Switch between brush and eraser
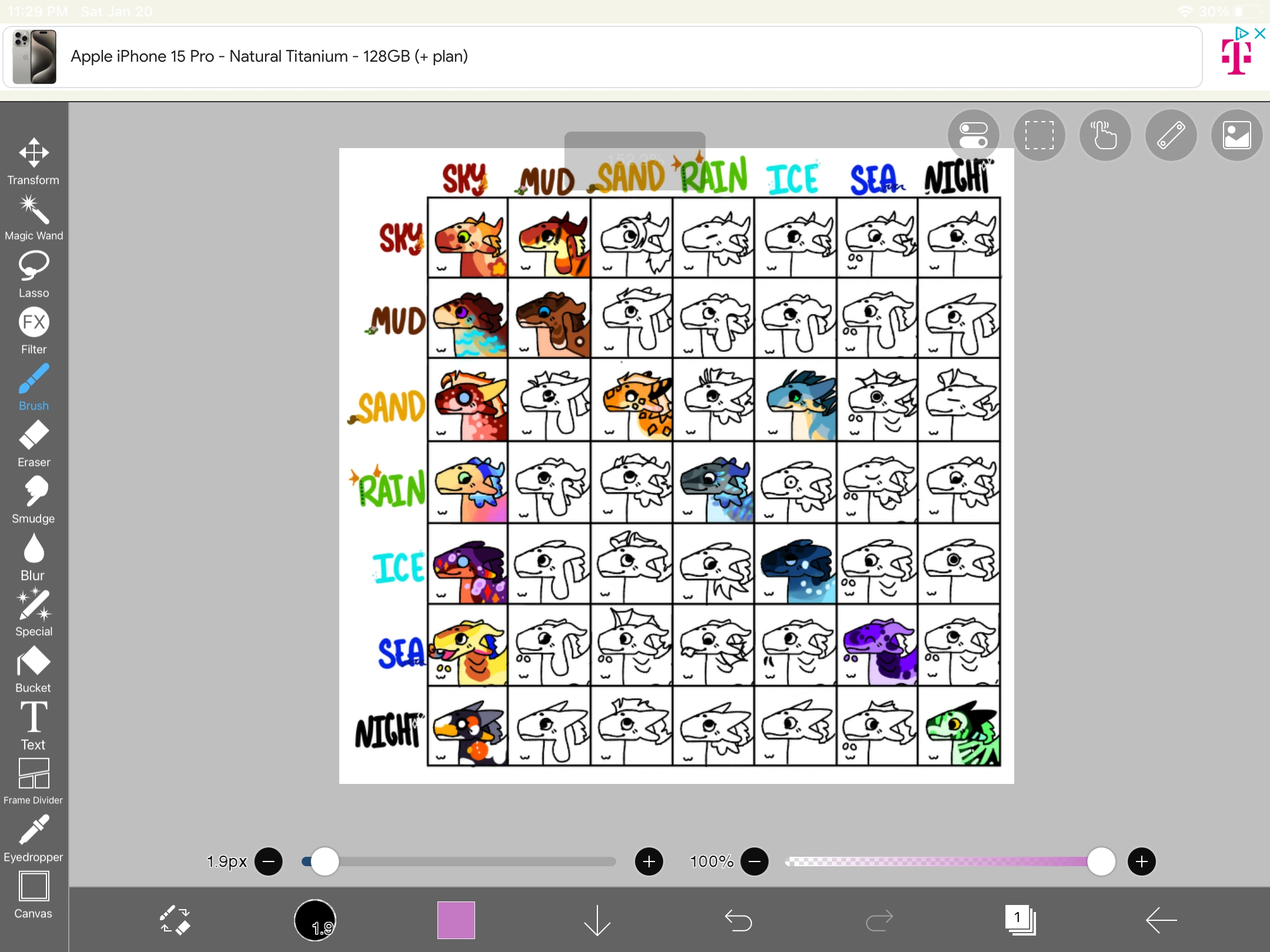Screen dimensions: 1270x952 pos(175,920)
